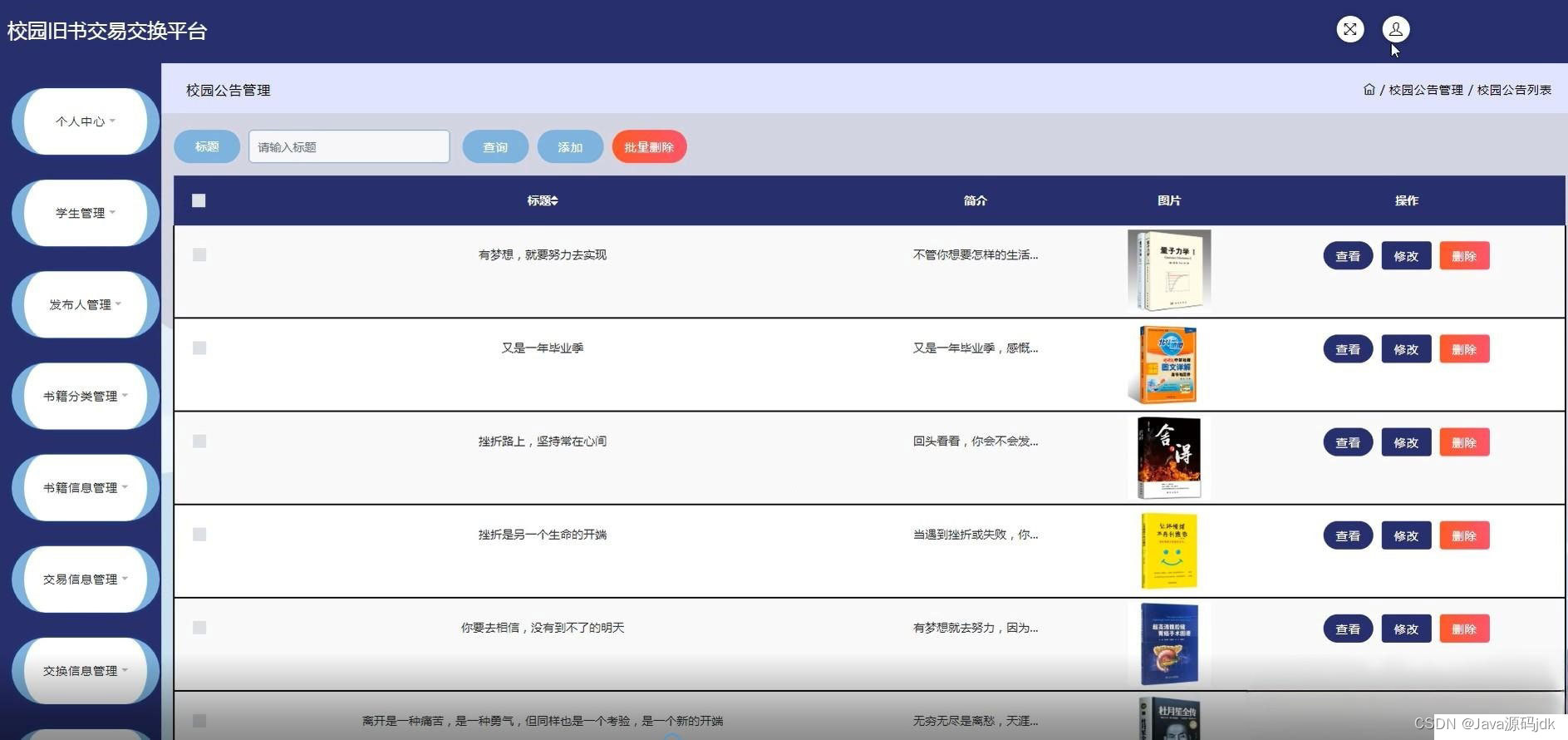
Task: Click 修改 for 有梦想，就要努力去实现
Action: pyautogui.click(x=1406, y=256)
